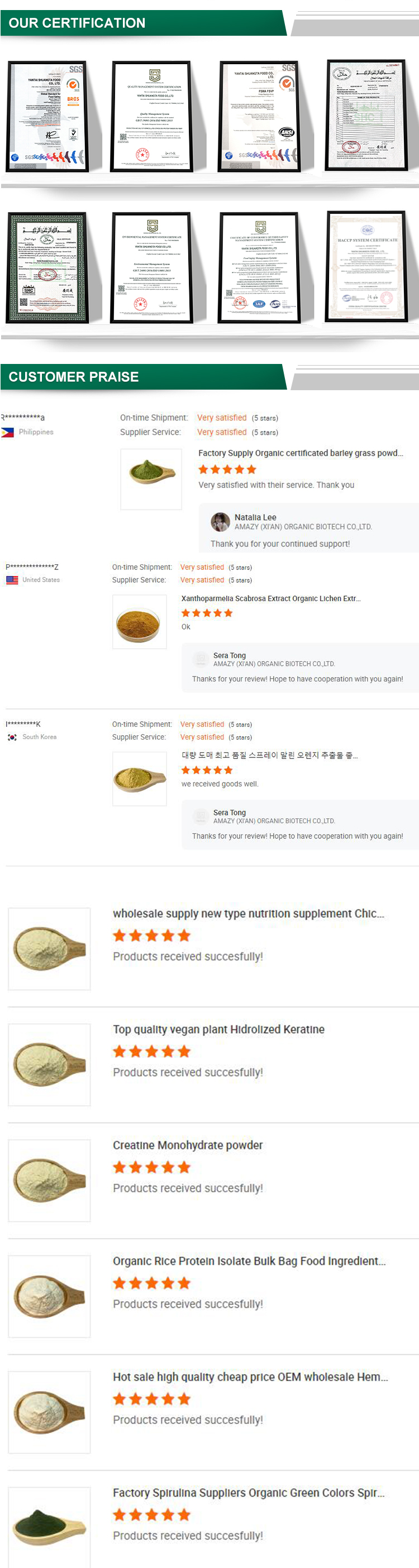Click Natalia Lee's avatar photo
419x1568 pixels.
click(220, 522)
